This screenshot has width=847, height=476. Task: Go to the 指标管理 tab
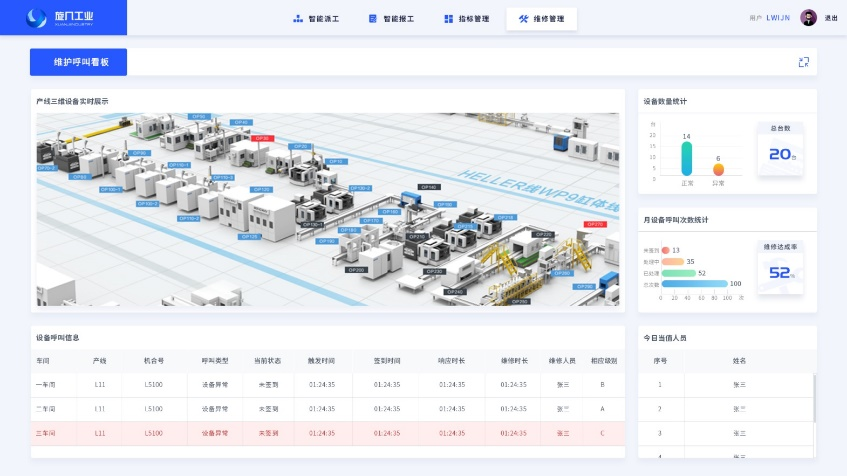(x=466, y=18)
